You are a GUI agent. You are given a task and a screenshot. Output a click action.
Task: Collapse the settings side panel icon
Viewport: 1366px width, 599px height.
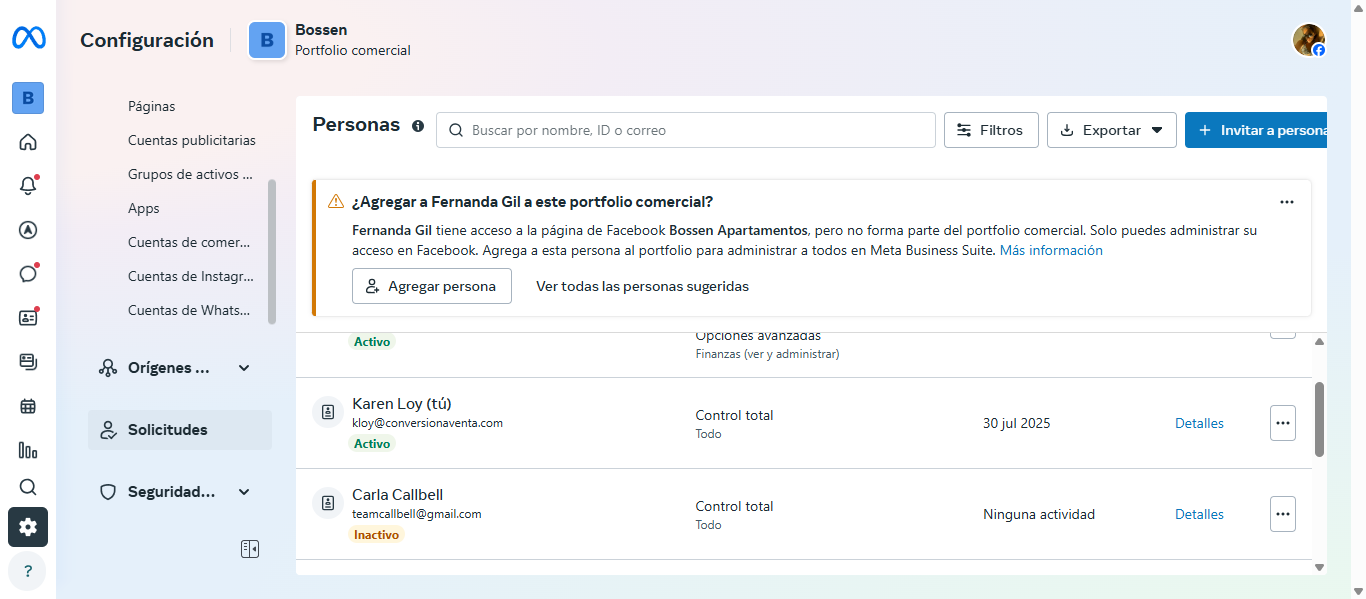point(250,549)
